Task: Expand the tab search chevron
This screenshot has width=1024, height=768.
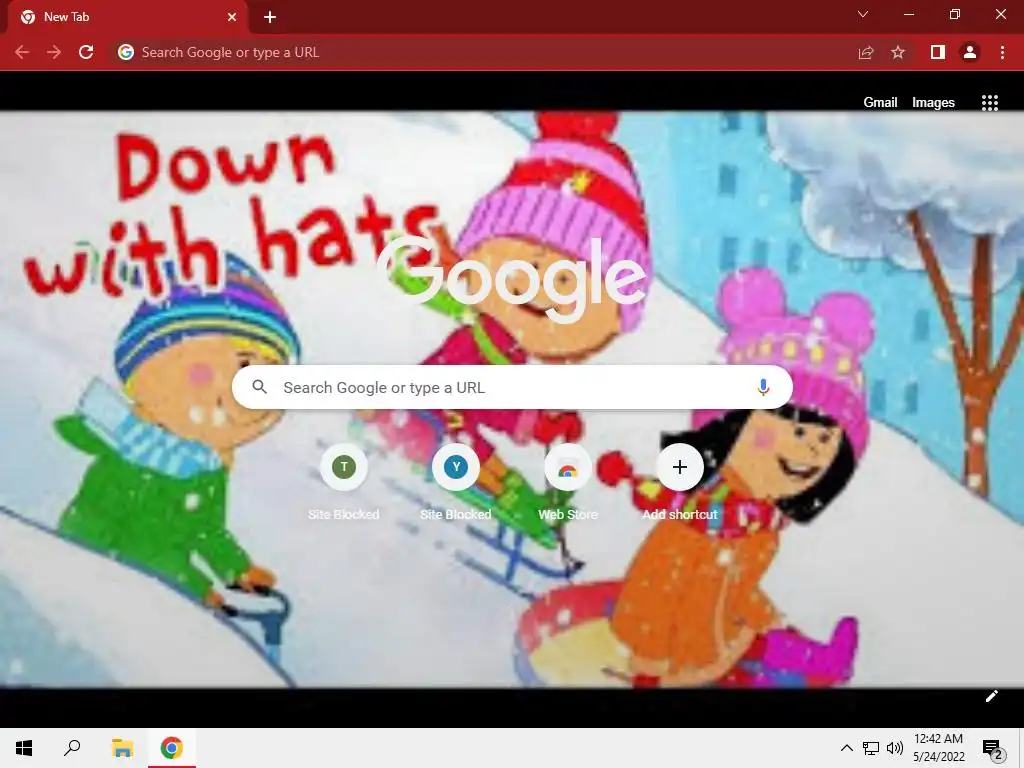Action: [863, 14]
